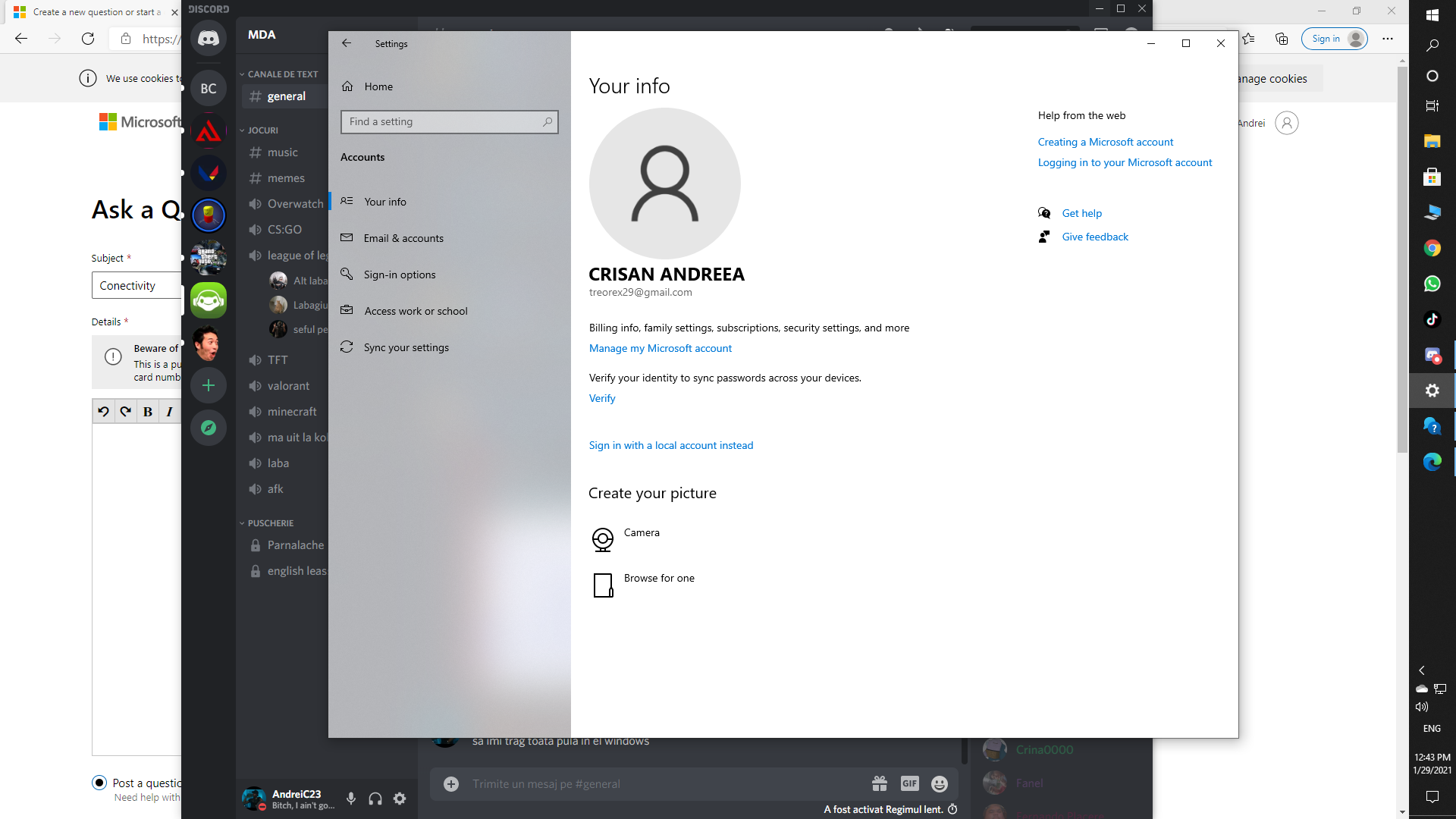Click Italic button in question editor

[169, 412]
